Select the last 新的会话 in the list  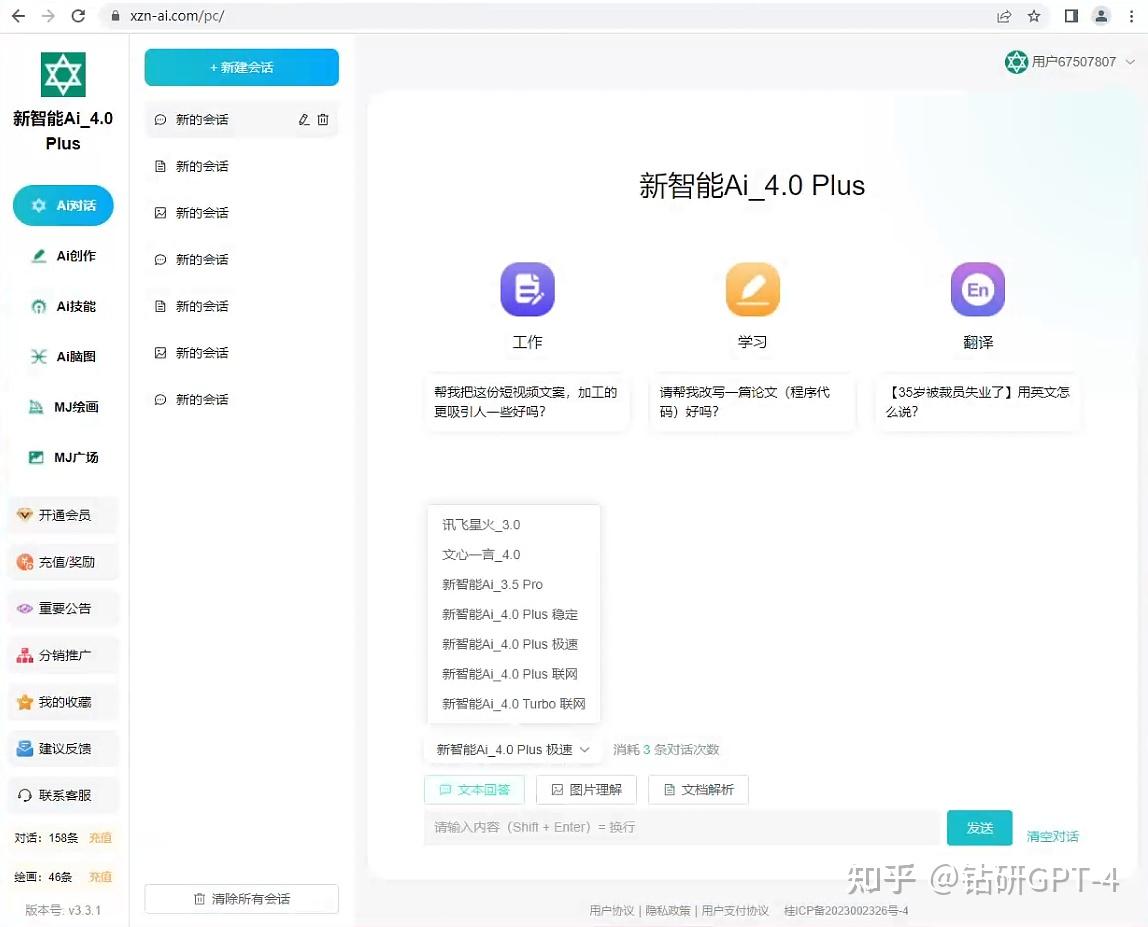242,400
